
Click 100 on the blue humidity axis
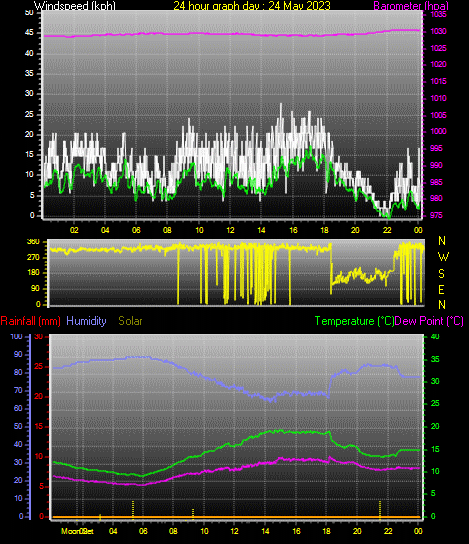pyautogui.click(x=17, y=336)
